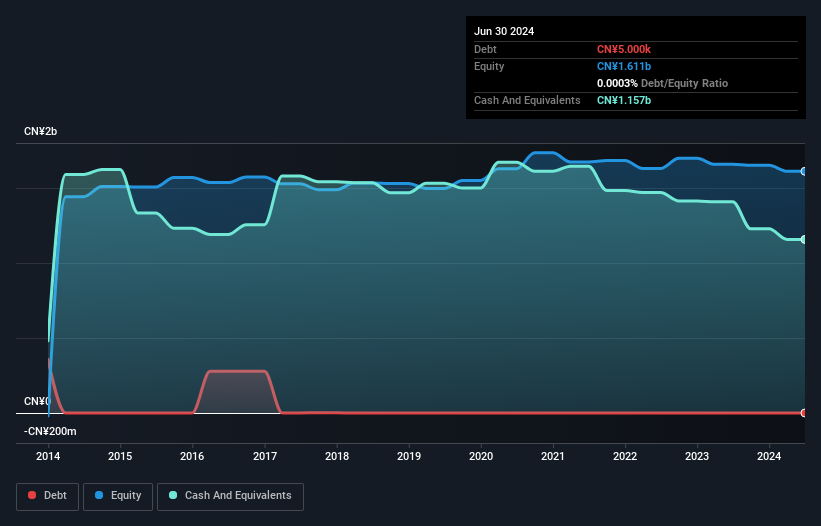Click the teal Cash And Equivalents legend dot
The width and height of the screenshot is (821, 526).
click(x=173, y=495)
